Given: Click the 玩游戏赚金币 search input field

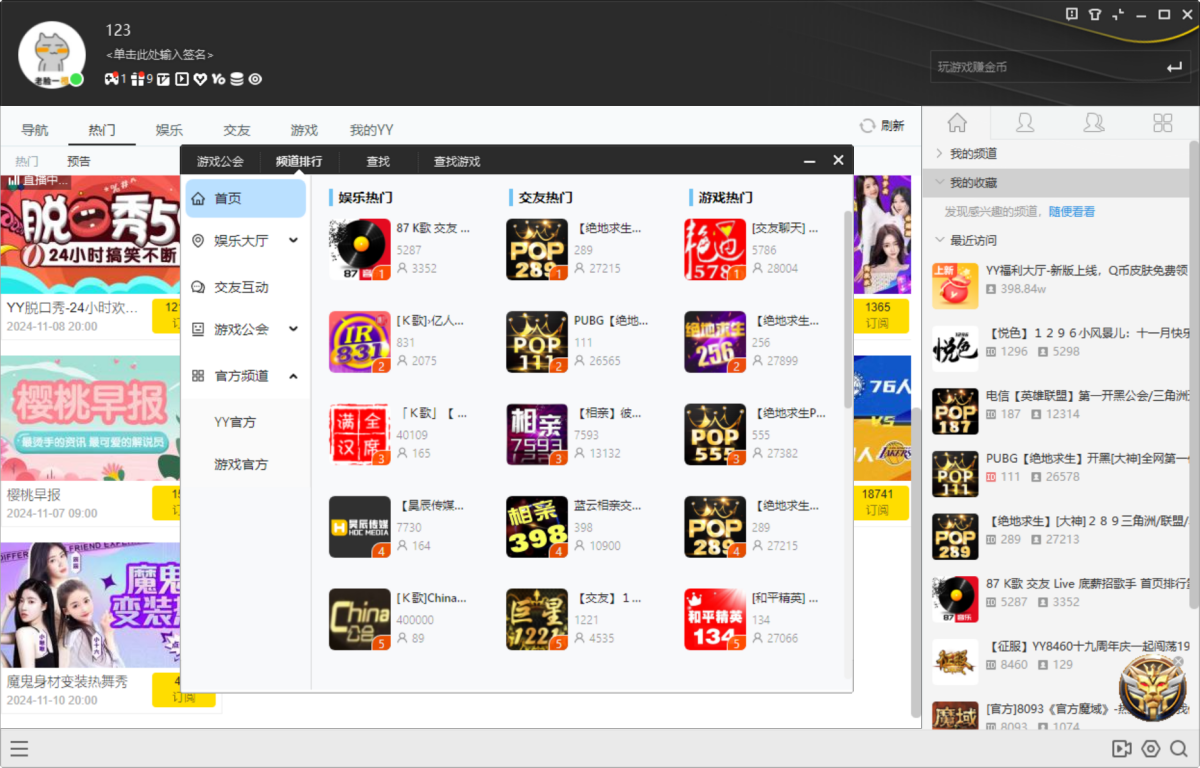Looking at the screenshot, I should coord(1040,67).
